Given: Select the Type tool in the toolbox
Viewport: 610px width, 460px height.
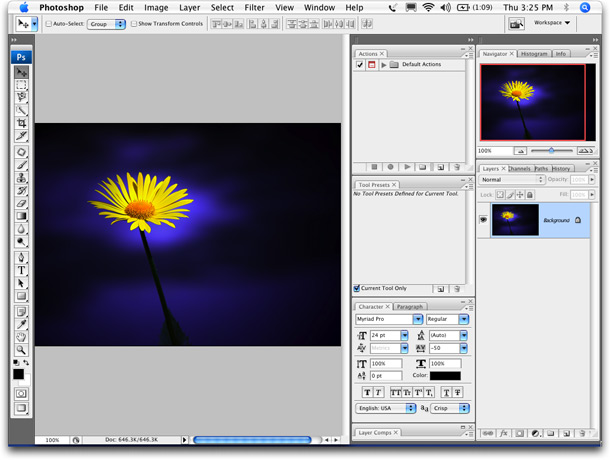Looking at the screenshot, I should coord(22,270).
